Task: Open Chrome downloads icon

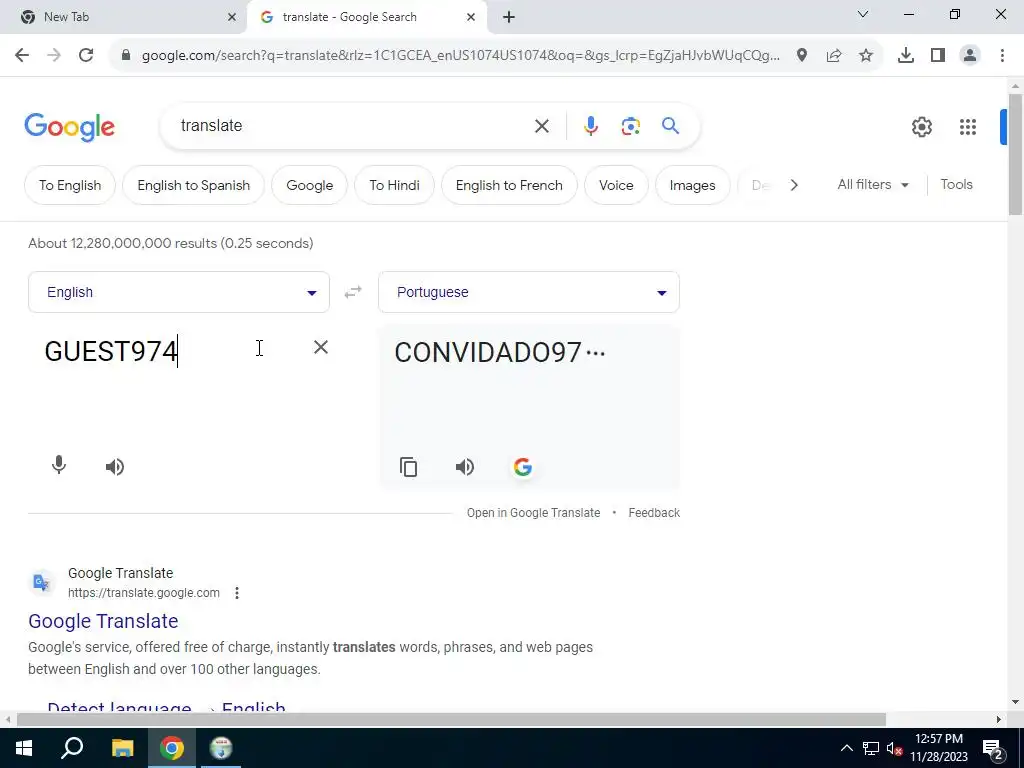Action: click(x=906, y=56)
